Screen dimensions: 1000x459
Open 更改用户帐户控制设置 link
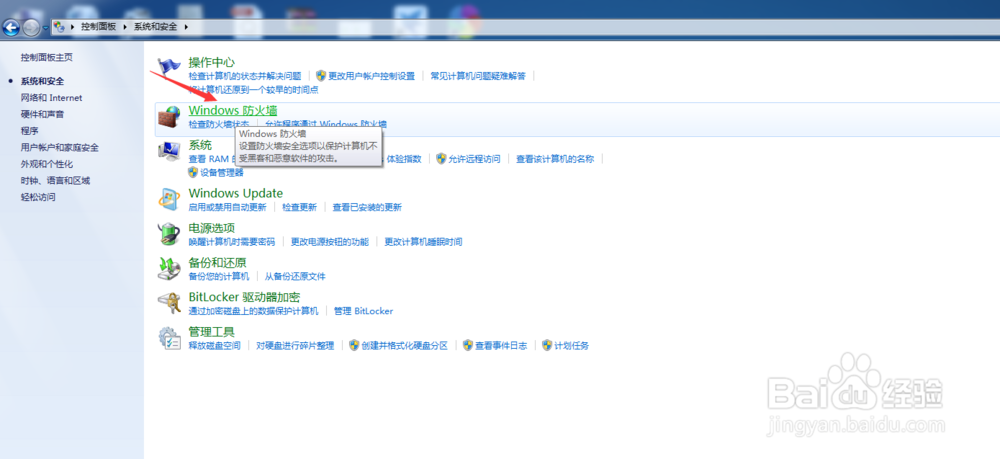pyautogui.click(x=371, y=76)
